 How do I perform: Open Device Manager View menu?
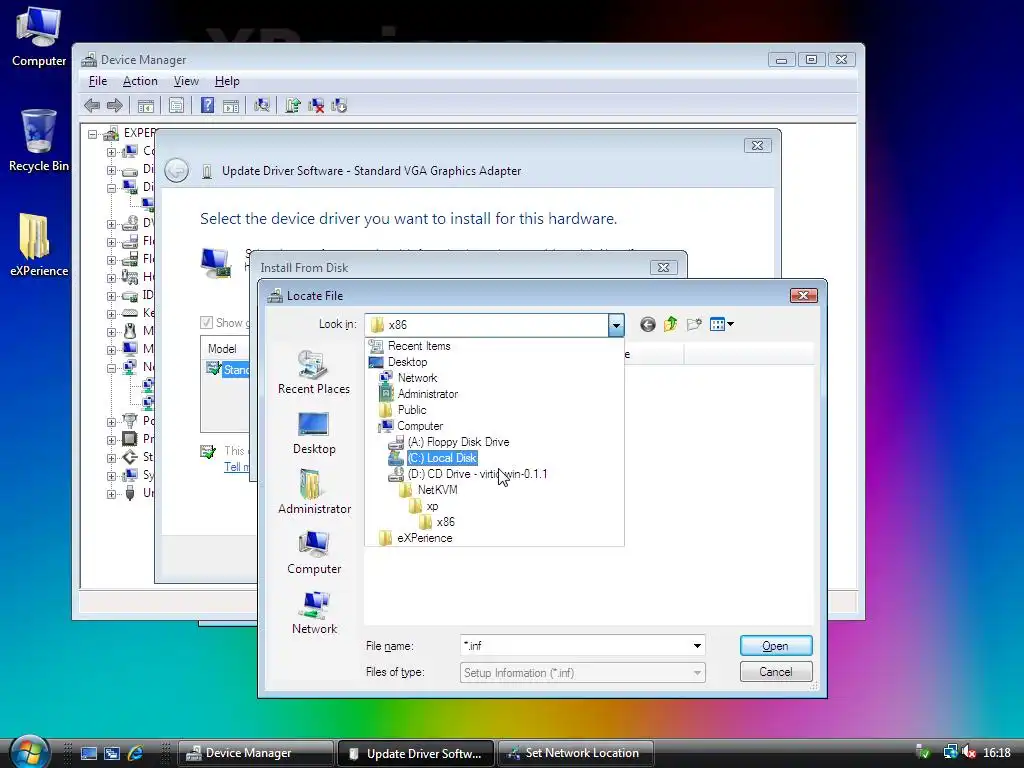[x=186, y=81]
